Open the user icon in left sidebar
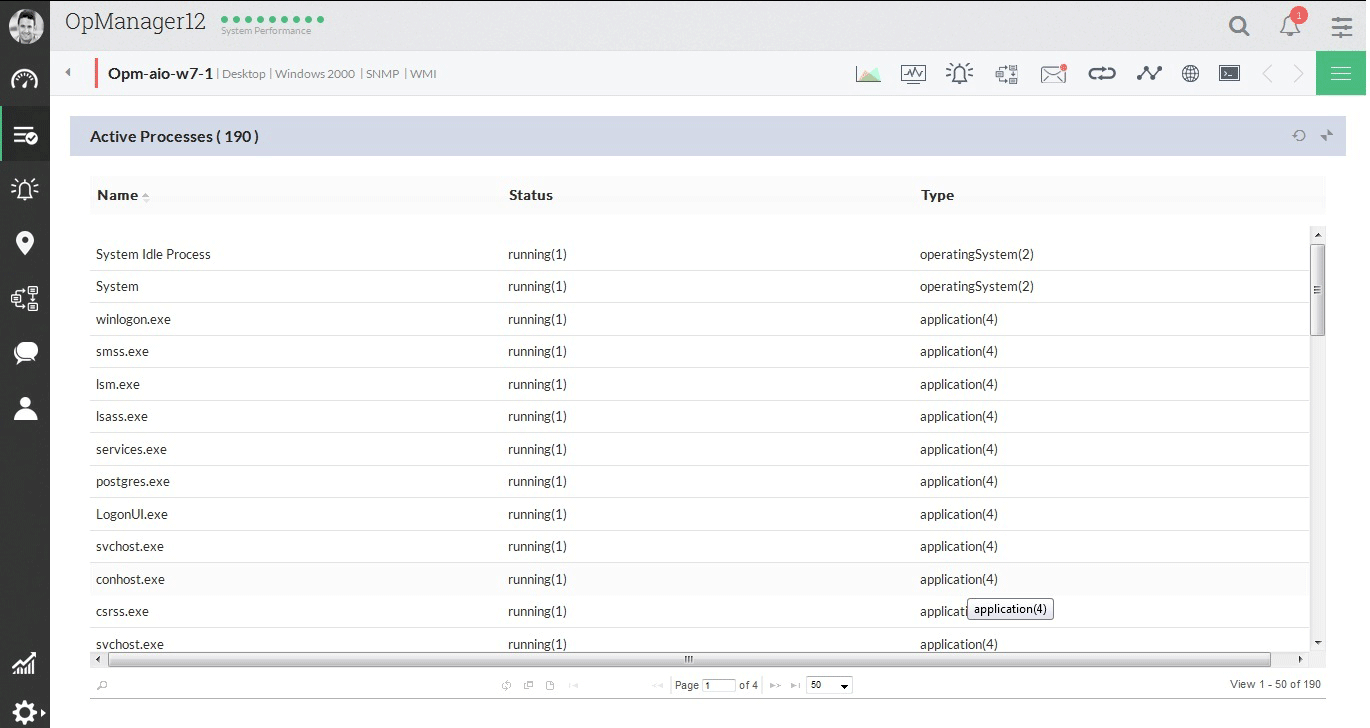This screenshot has width=1370, height=728. tap(25, 408)
